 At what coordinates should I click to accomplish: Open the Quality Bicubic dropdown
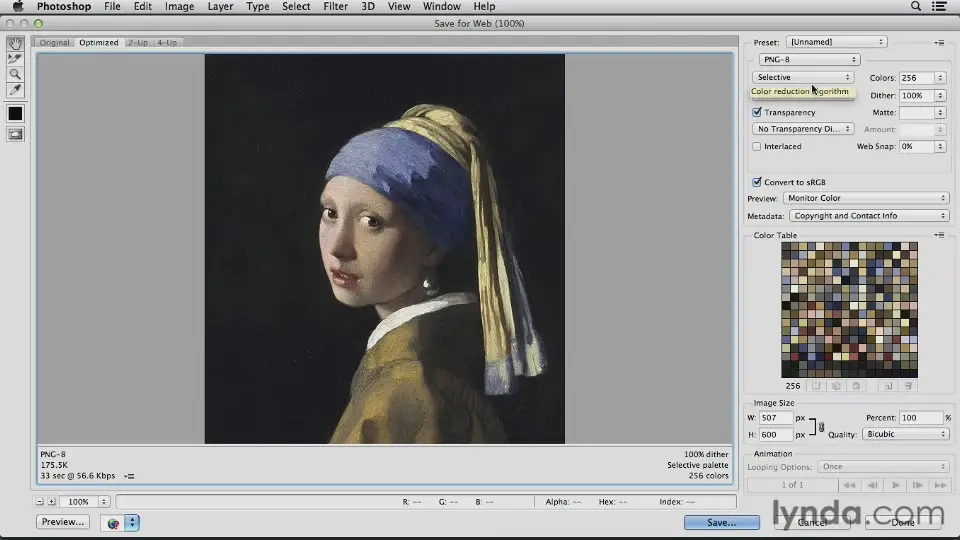pyautogui.click(x=906, y=434)
